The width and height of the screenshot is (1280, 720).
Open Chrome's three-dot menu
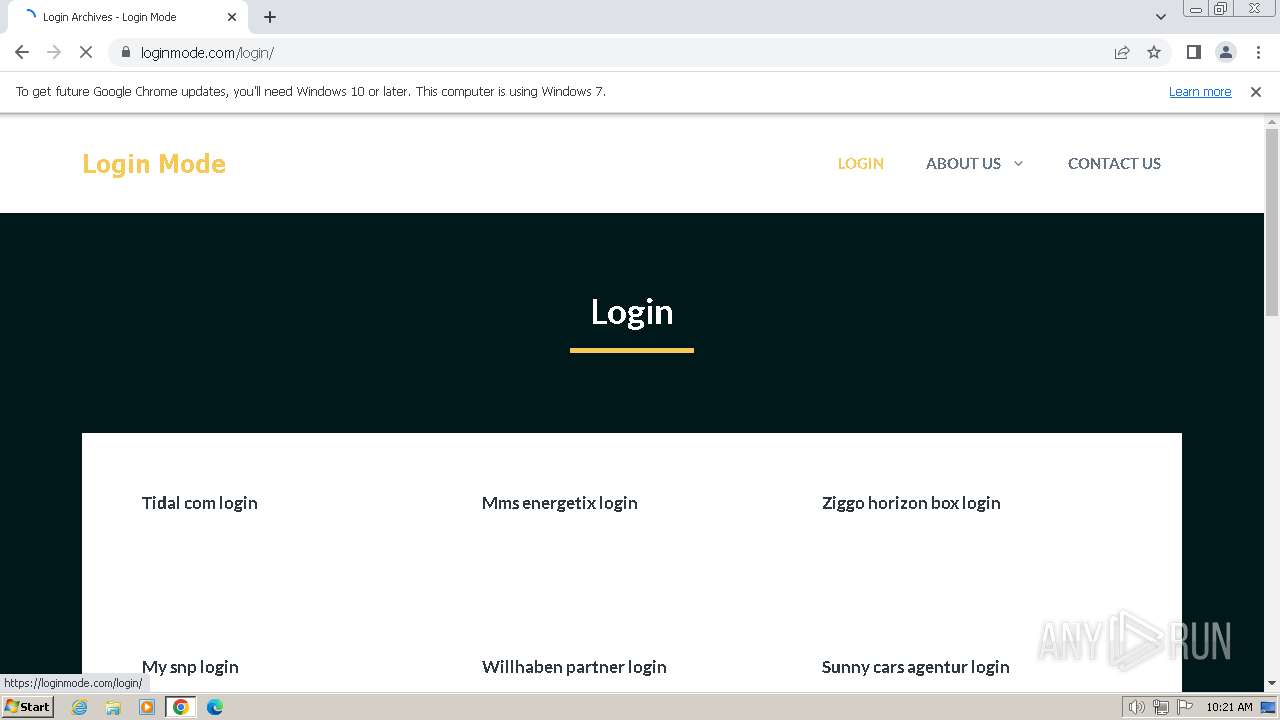click(1258, 52)
